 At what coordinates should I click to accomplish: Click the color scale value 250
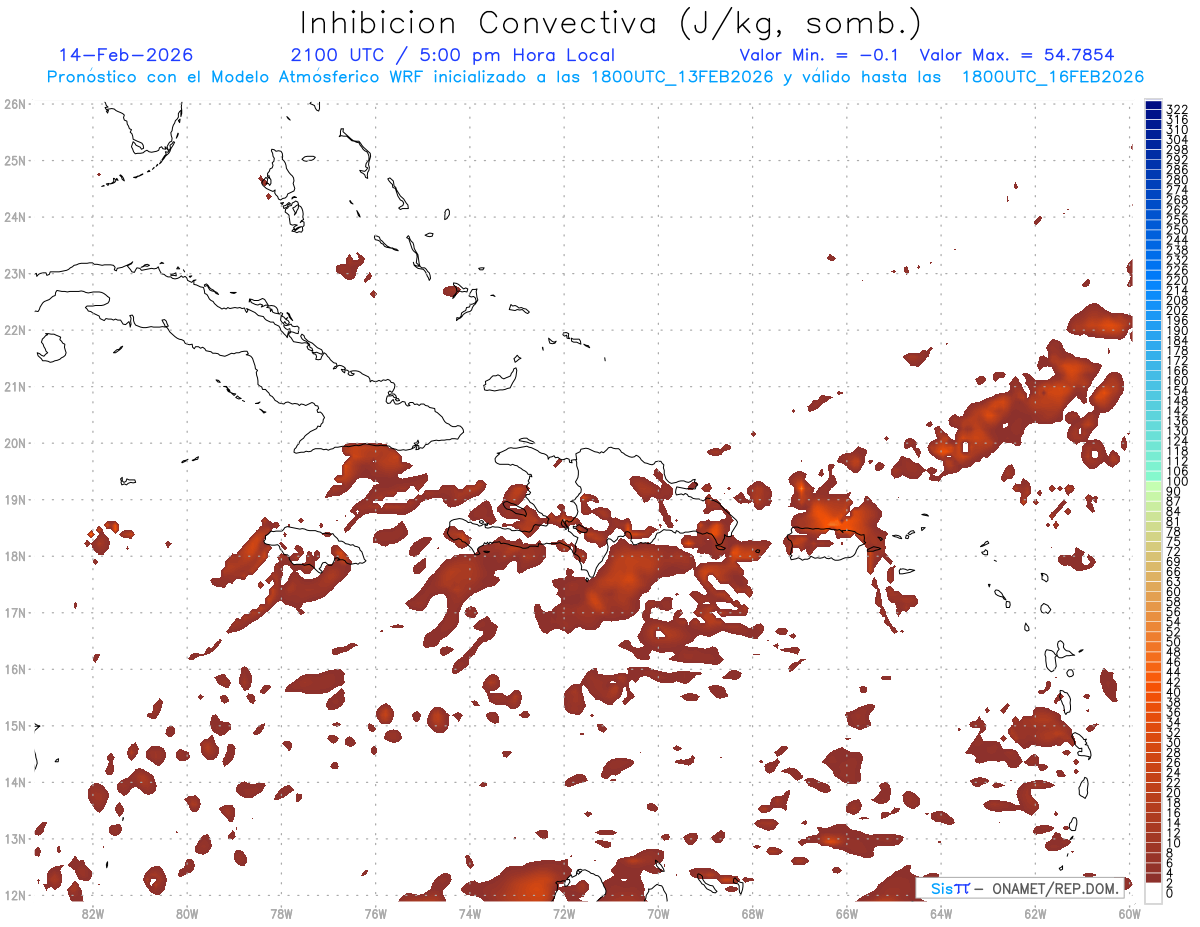pos(1177,230)
